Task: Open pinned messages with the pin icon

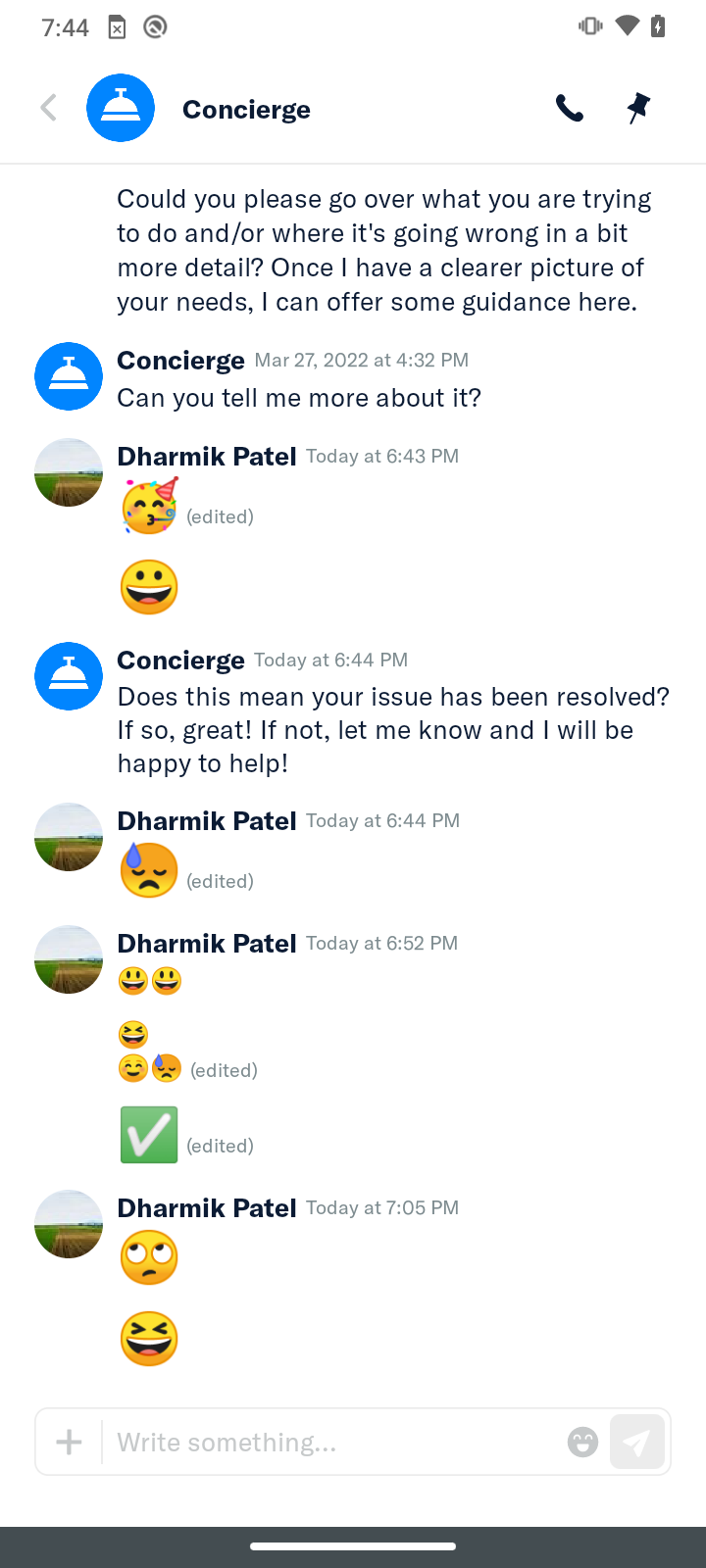Action: (638, 108)
